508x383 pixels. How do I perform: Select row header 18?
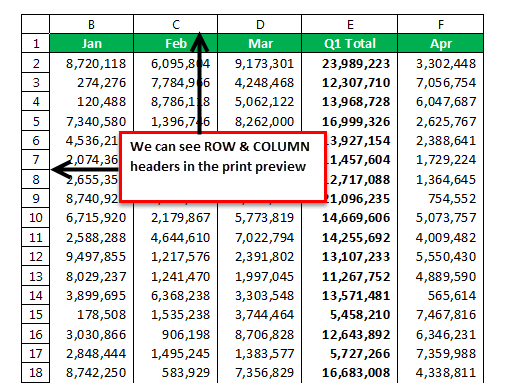click(x=36, y=372)
